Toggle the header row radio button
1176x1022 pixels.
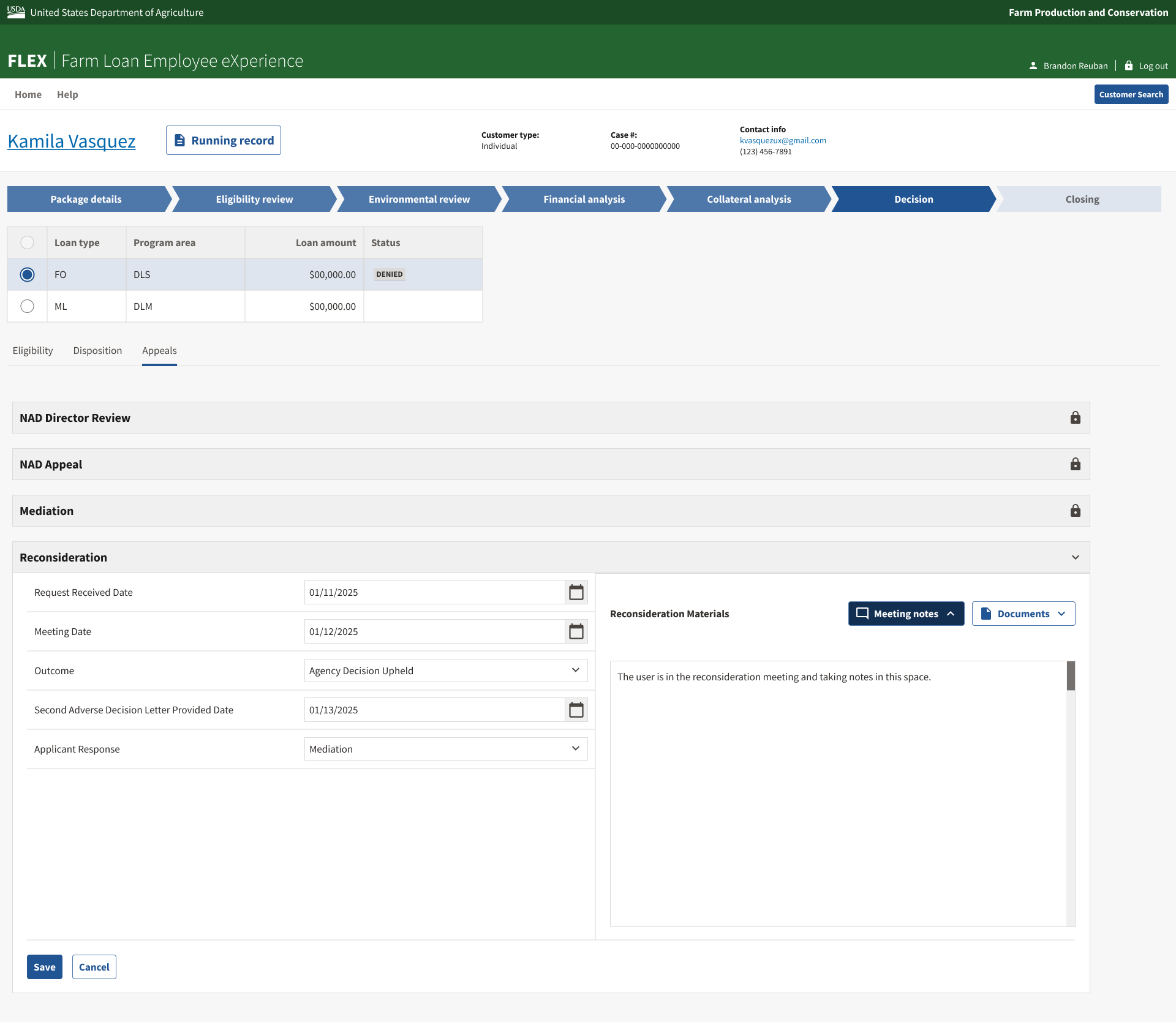(x=27, y=242)
